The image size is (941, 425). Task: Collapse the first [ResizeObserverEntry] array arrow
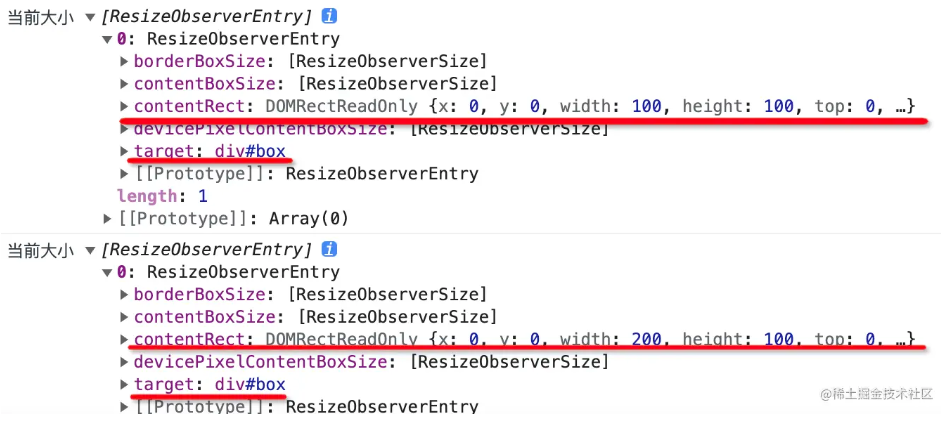tap(92, 17)
